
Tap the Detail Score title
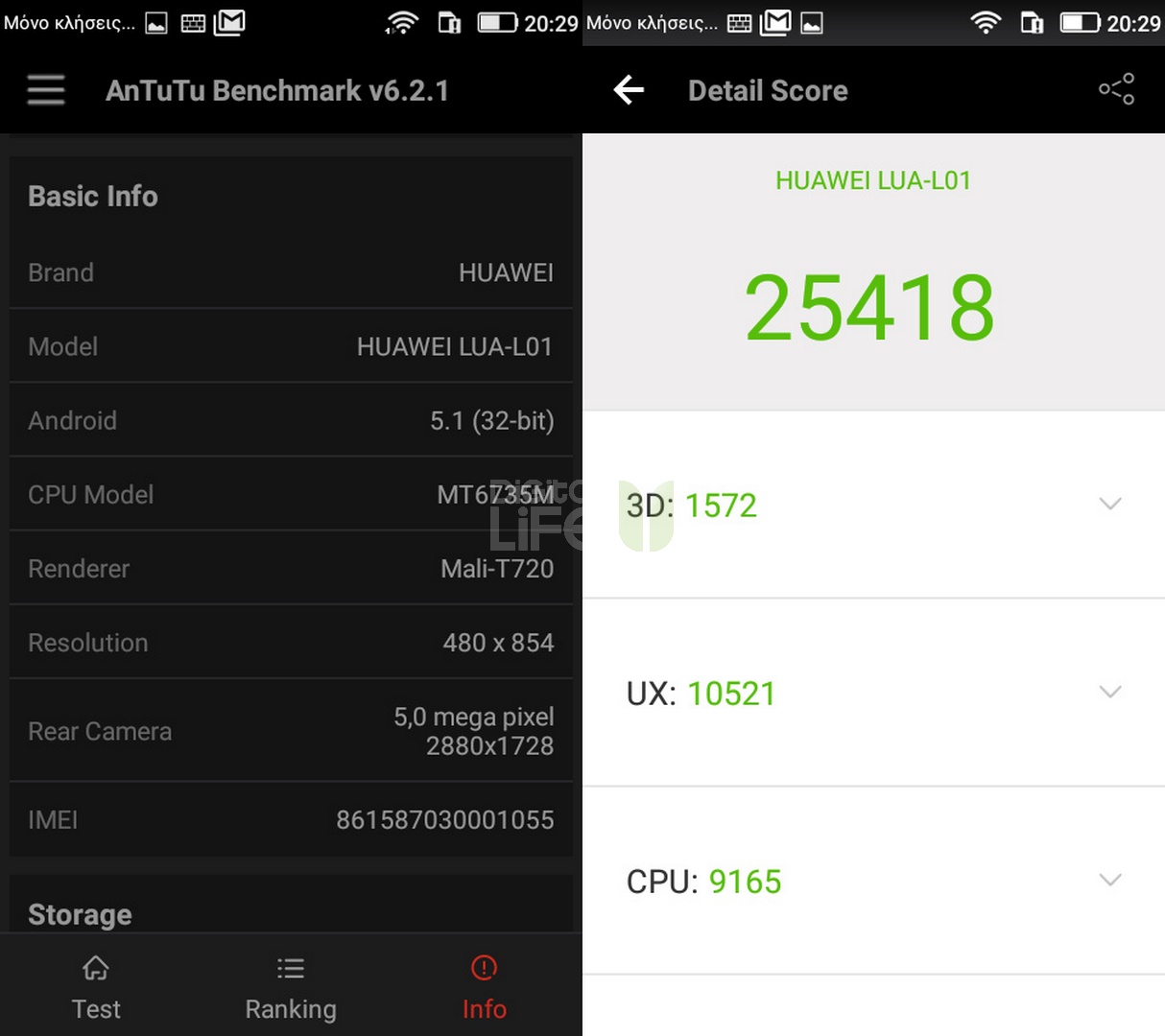[768, 90]
